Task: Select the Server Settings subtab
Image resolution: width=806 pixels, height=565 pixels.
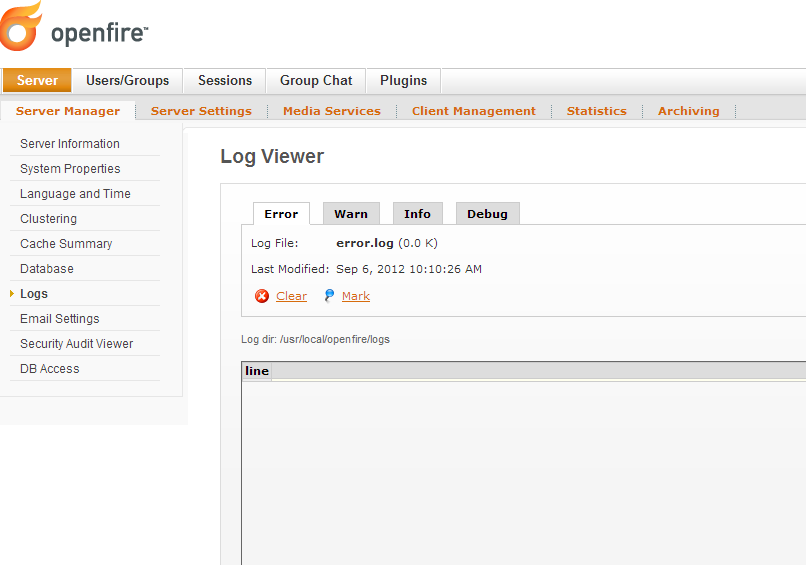Action: (x=201, y=111)
